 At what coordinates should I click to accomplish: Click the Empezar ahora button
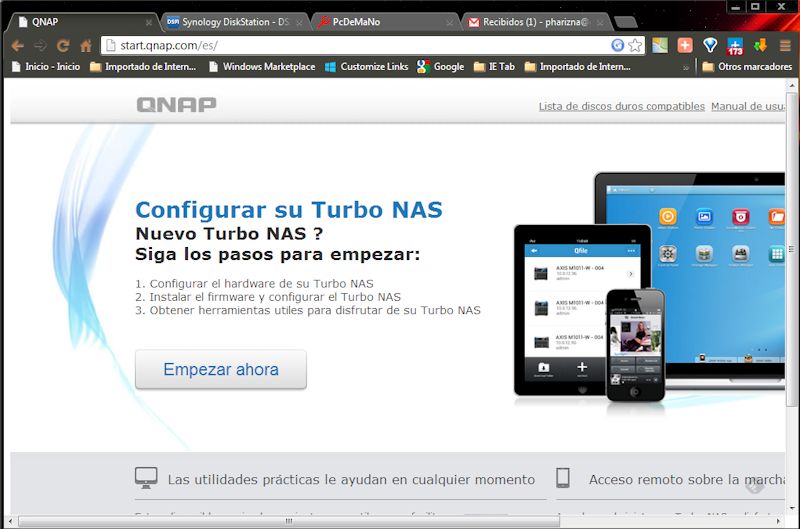tap(221, 369)
